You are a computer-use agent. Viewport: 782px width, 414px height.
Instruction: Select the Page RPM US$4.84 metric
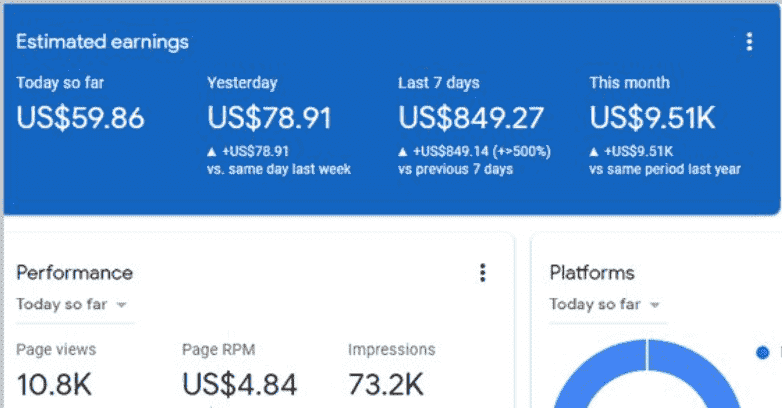[x=239, y=383]
